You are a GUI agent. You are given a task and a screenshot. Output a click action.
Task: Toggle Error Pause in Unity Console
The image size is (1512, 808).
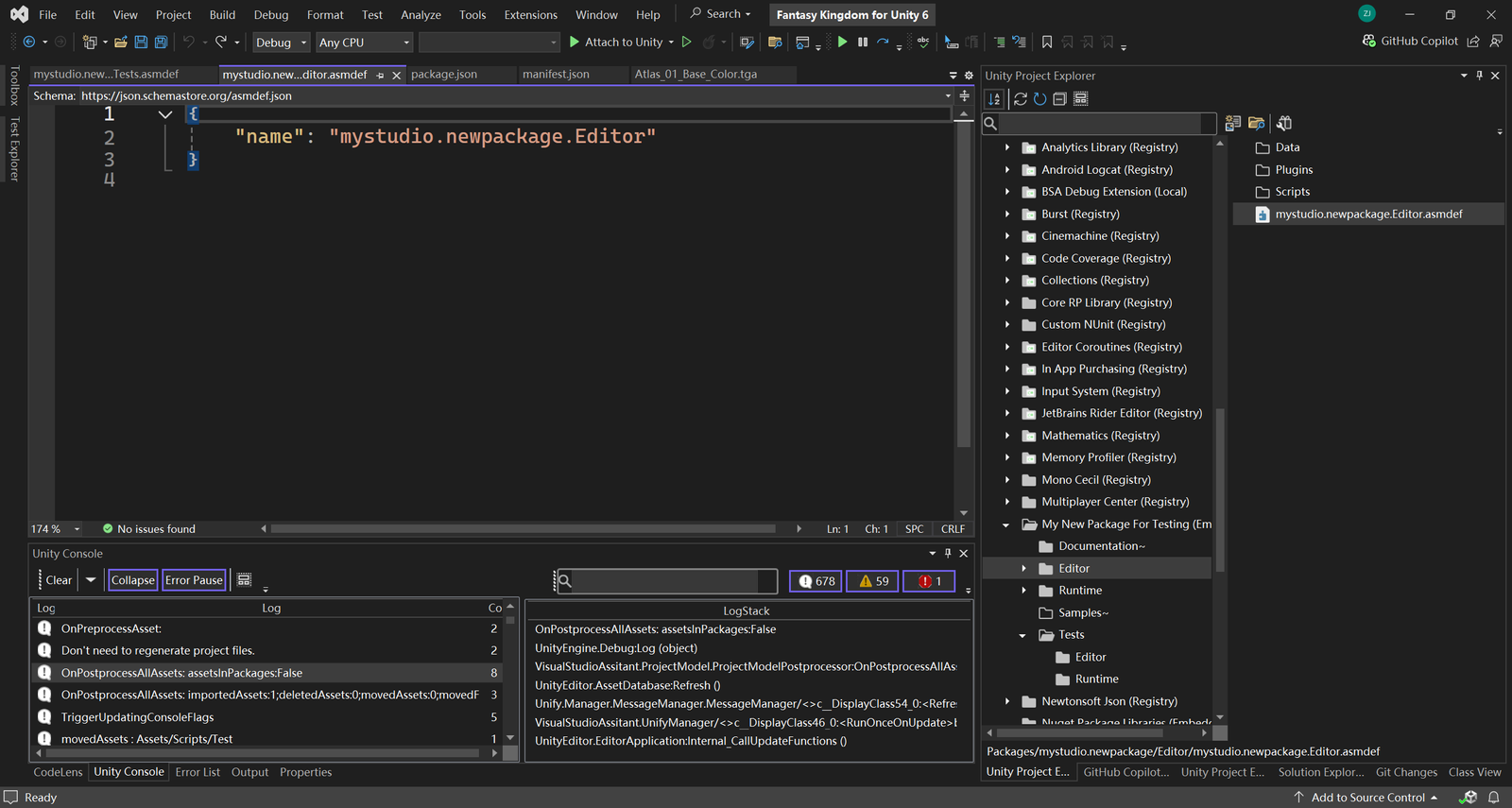(194, 580)
